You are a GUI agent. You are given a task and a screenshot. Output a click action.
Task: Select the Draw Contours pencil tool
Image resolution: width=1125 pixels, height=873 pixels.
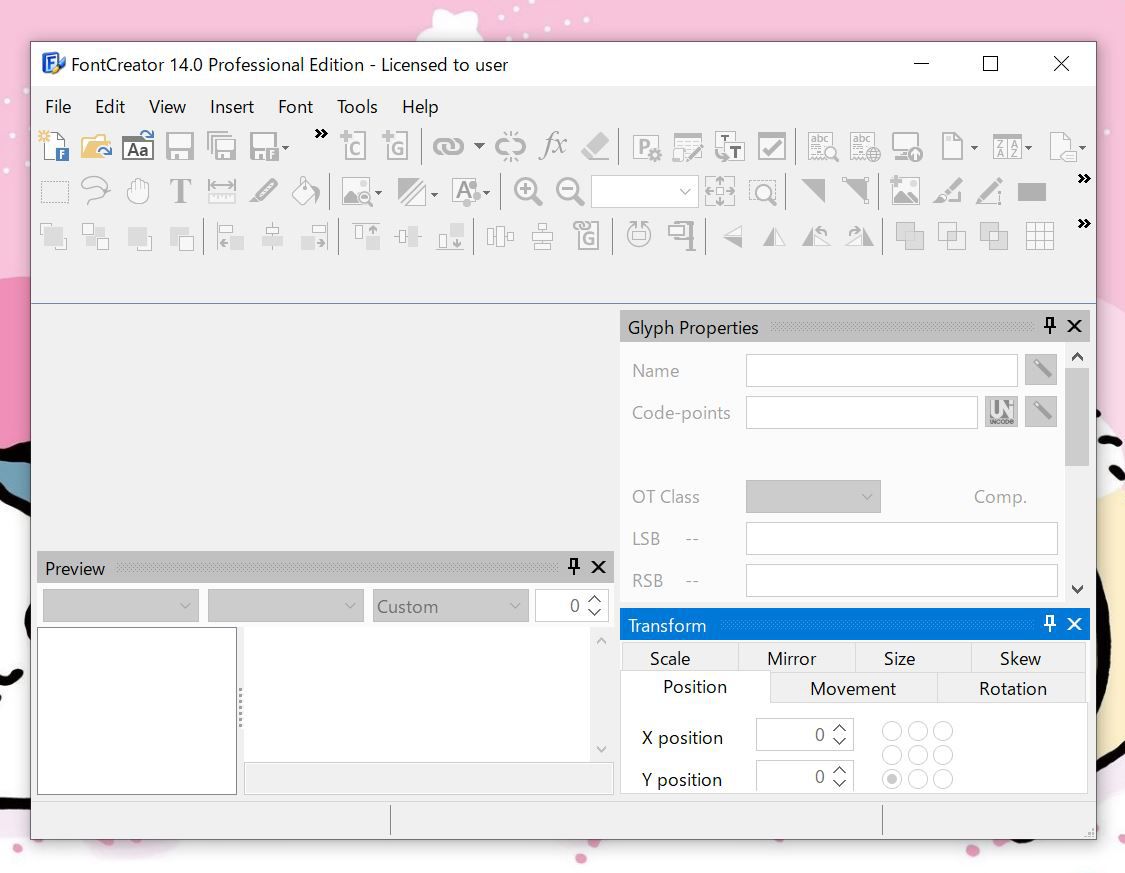264,191
